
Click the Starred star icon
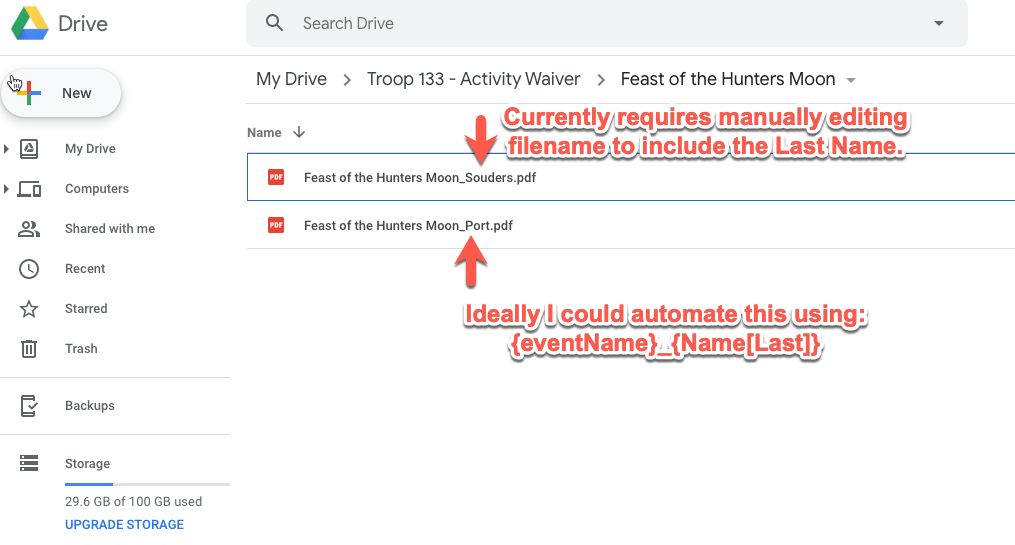[x=29, y=309]
